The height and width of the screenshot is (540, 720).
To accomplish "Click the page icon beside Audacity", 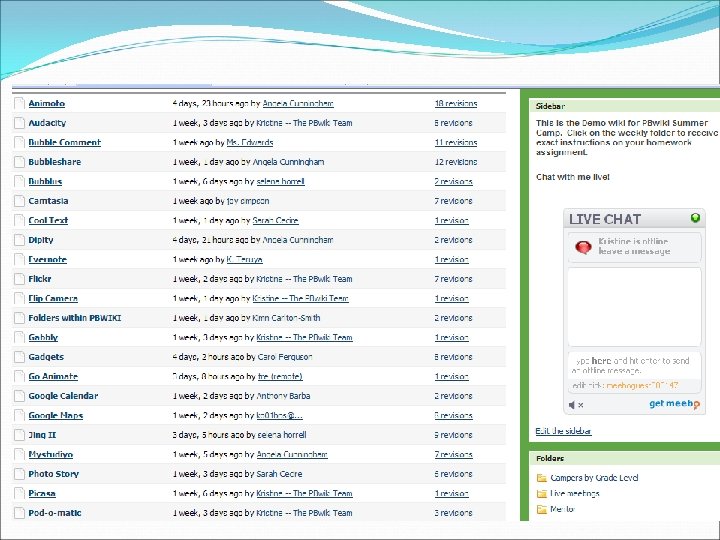I will [19, 123].
